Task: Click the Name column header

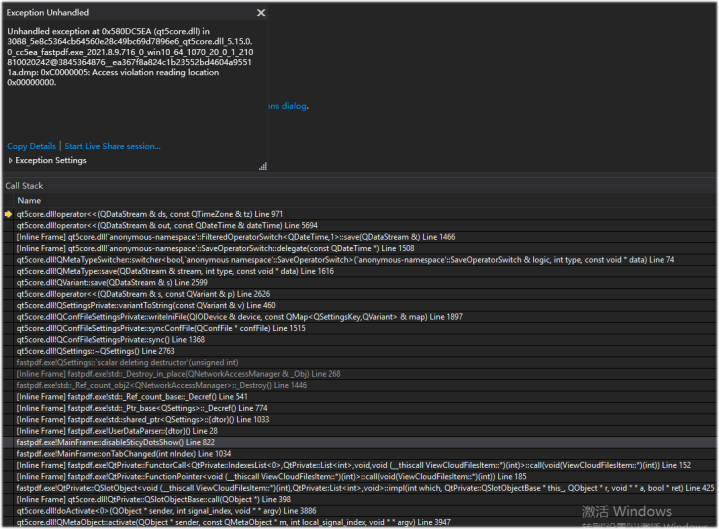Action: click(29, 201)
